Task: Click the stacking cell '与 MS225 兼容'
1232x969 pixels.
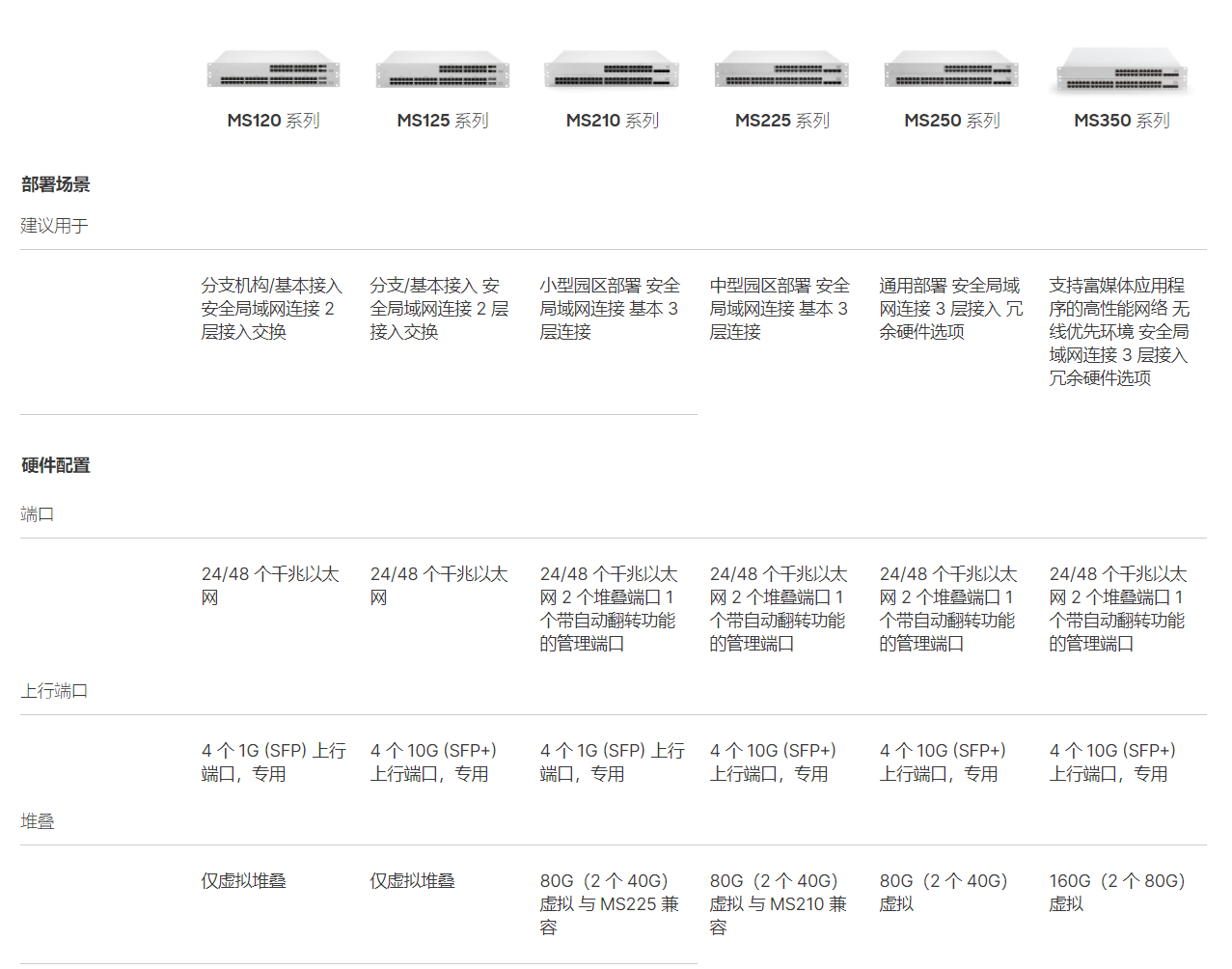Action: tap(610, 904)
